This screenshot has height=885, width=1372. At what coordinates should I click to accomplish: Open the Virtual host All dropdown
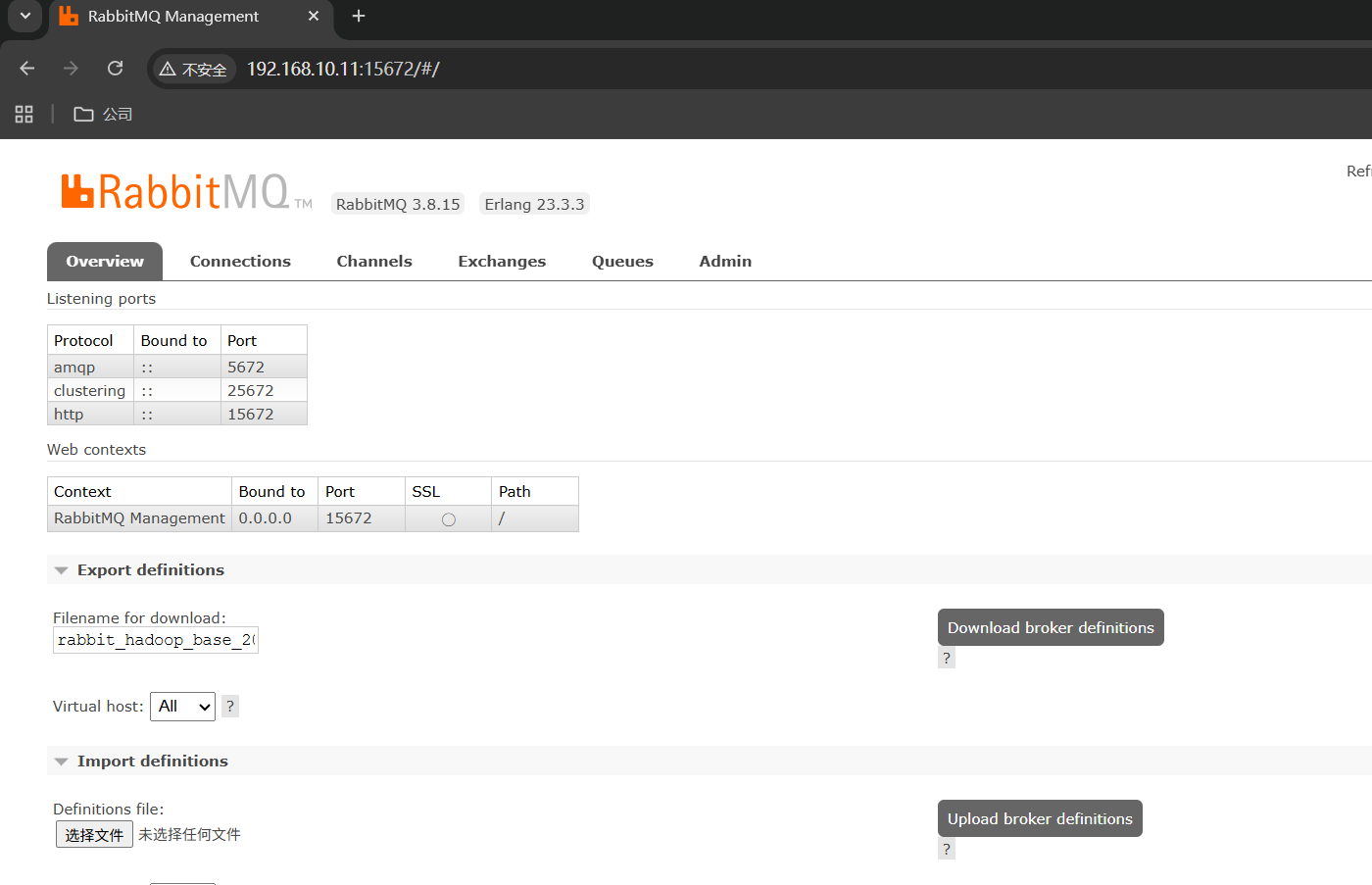tap(182, 707)
